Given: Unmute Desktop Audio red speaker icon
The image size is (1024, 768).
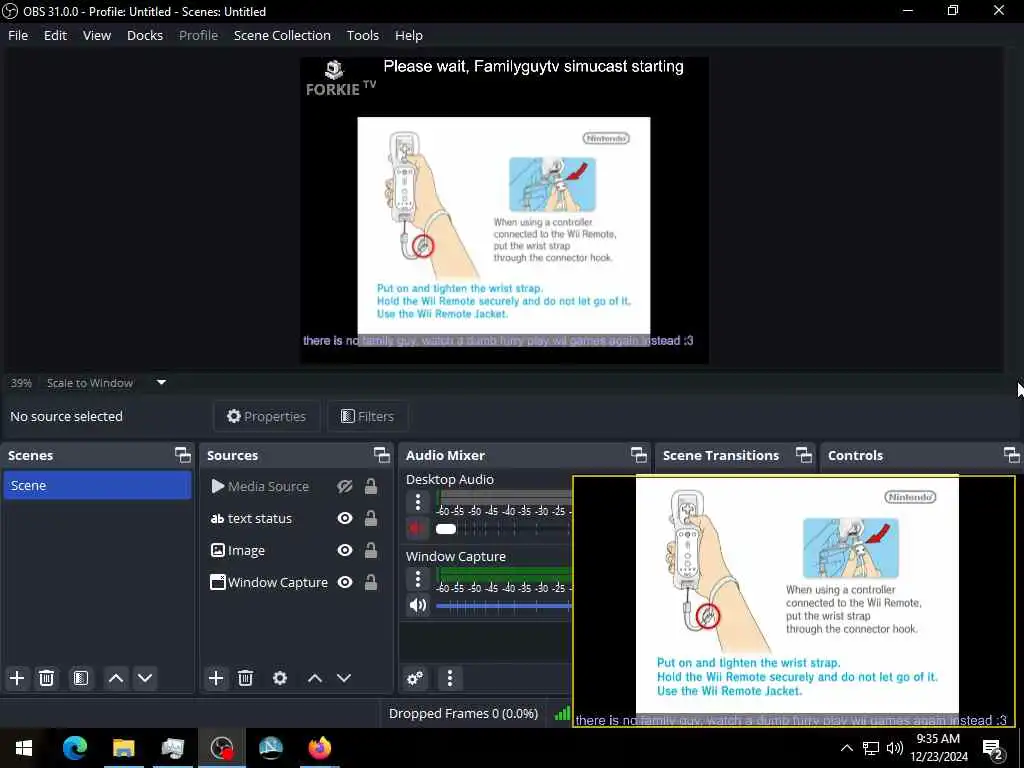Looking at the screenshot, I should coord(415,528).
